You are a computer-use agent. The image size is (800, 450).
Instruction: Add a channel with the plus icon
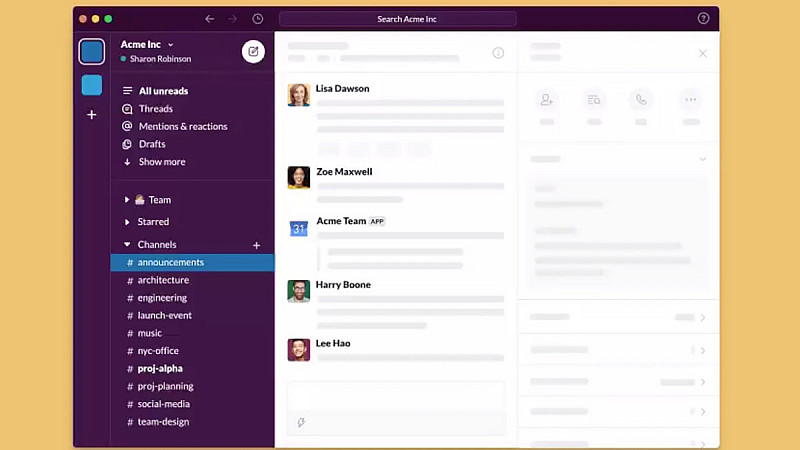coord(257,245)
